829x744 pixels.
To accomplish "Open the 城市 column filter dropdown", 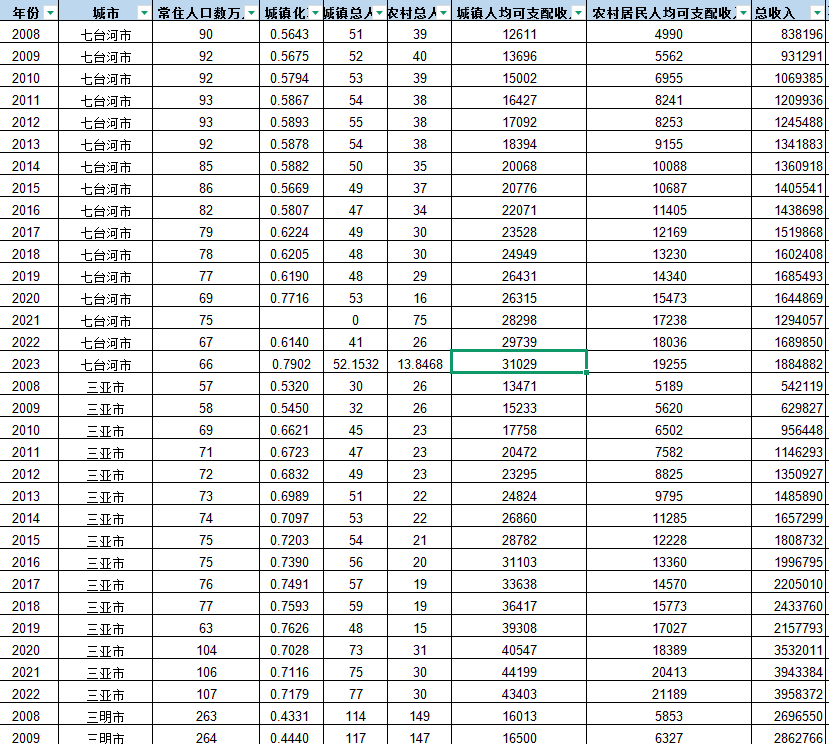I will 145,12.
